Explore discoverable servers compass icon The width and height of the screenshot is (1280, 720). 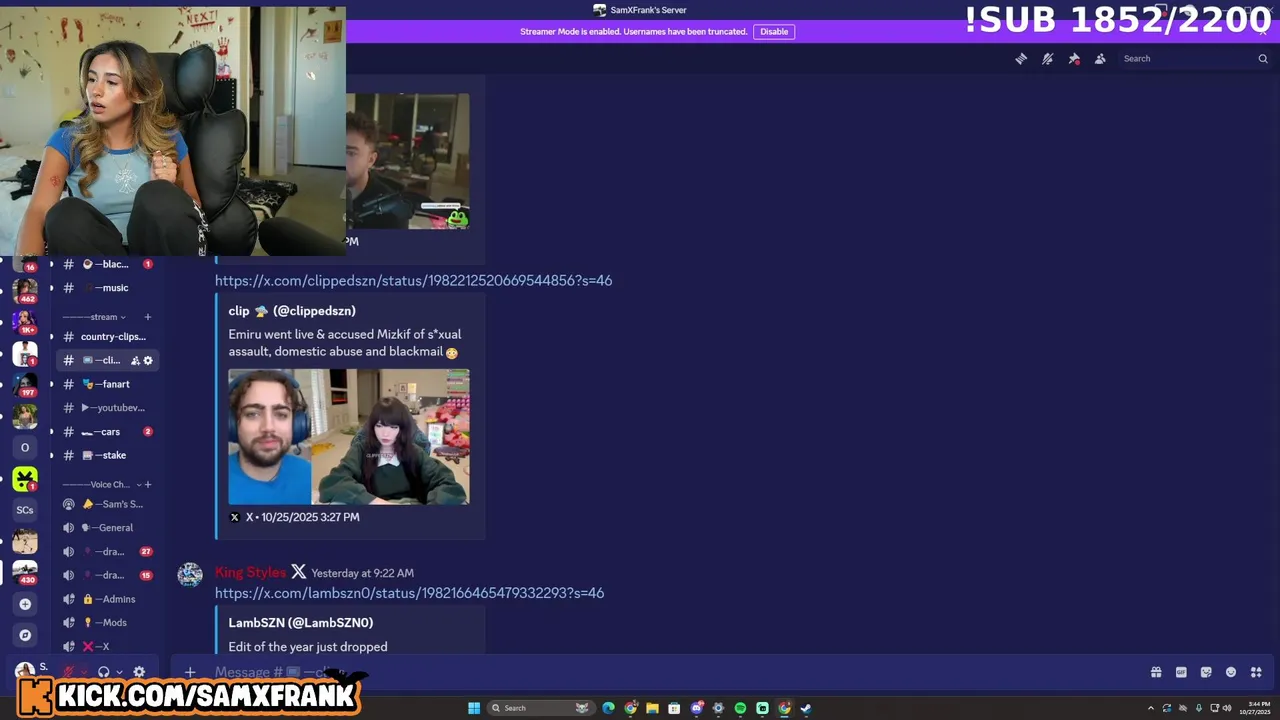[25, 635]
